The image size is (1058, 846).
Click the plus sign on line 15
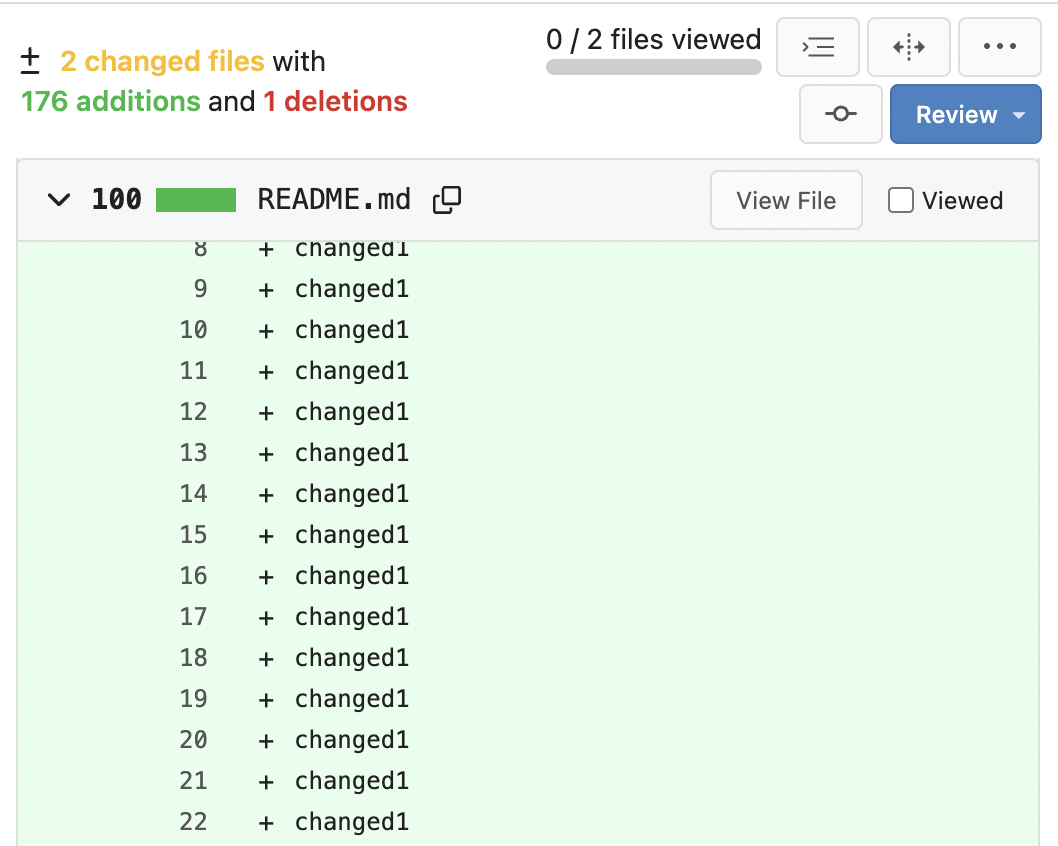[266, 536]
